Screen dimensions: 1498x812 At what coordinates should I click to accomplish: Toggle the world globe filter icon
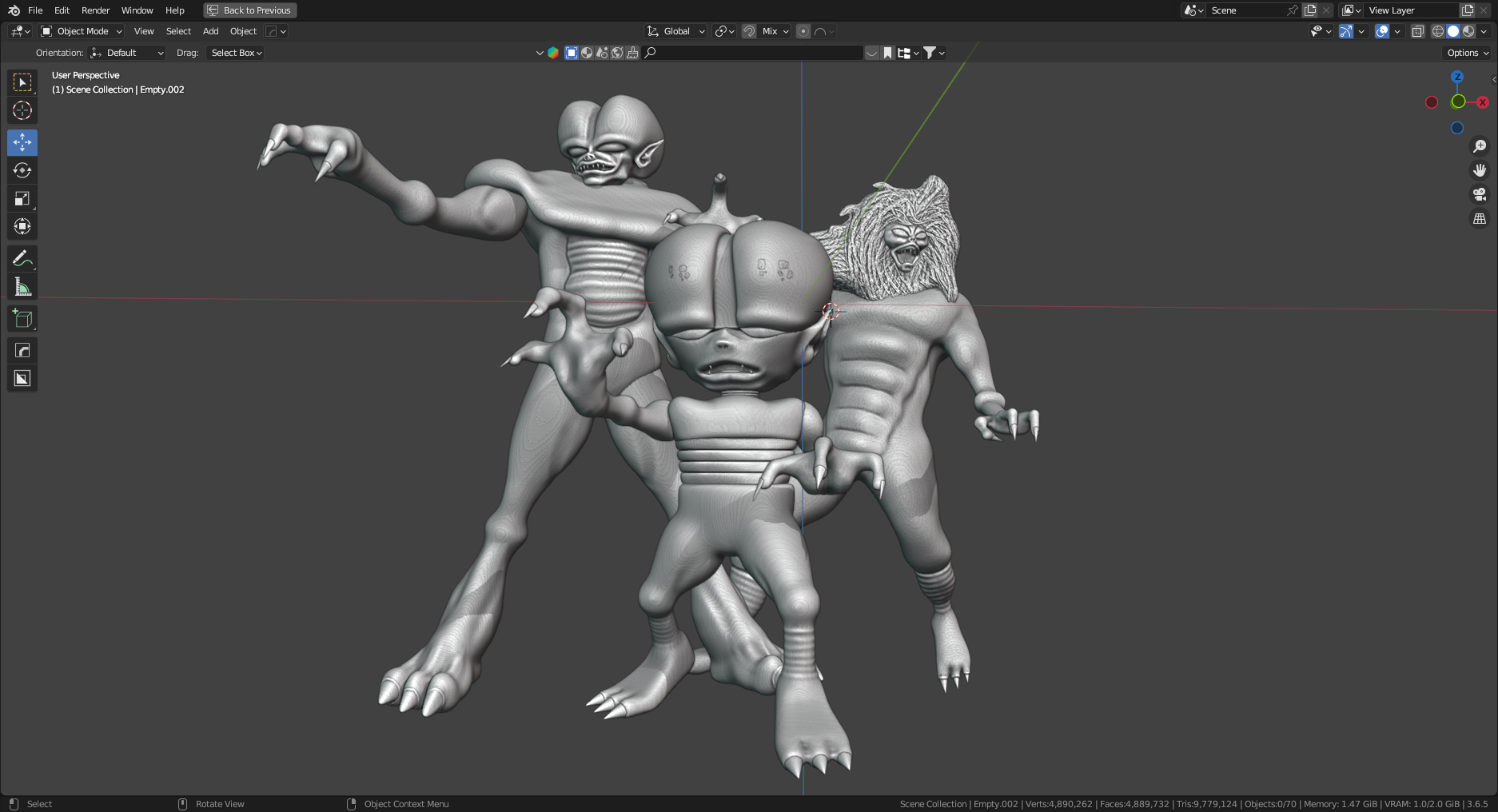click(617, 53)
